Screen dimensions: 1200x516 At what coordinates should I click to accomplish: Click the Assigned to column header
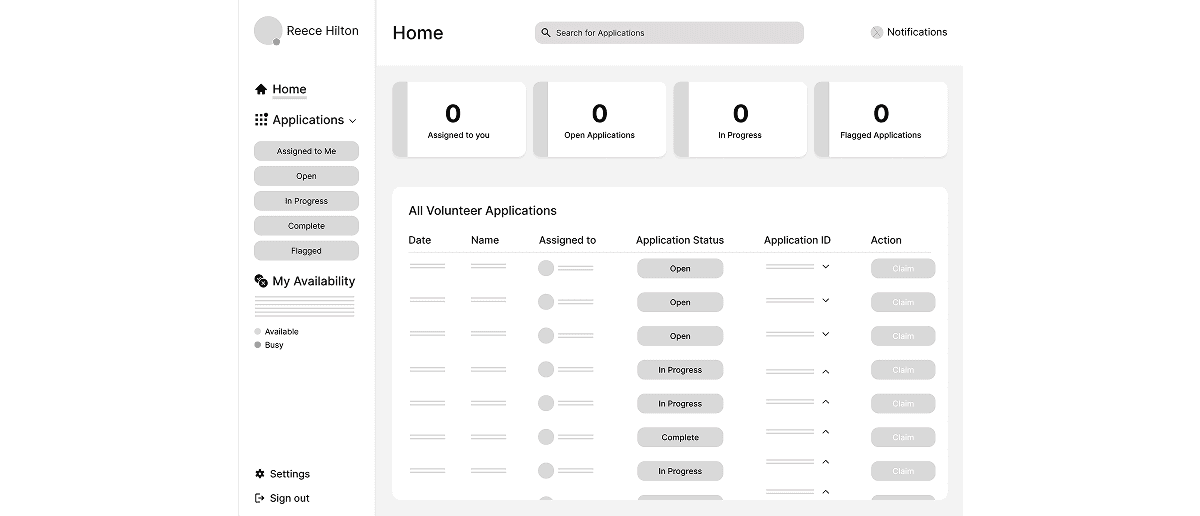click(567, 240)
